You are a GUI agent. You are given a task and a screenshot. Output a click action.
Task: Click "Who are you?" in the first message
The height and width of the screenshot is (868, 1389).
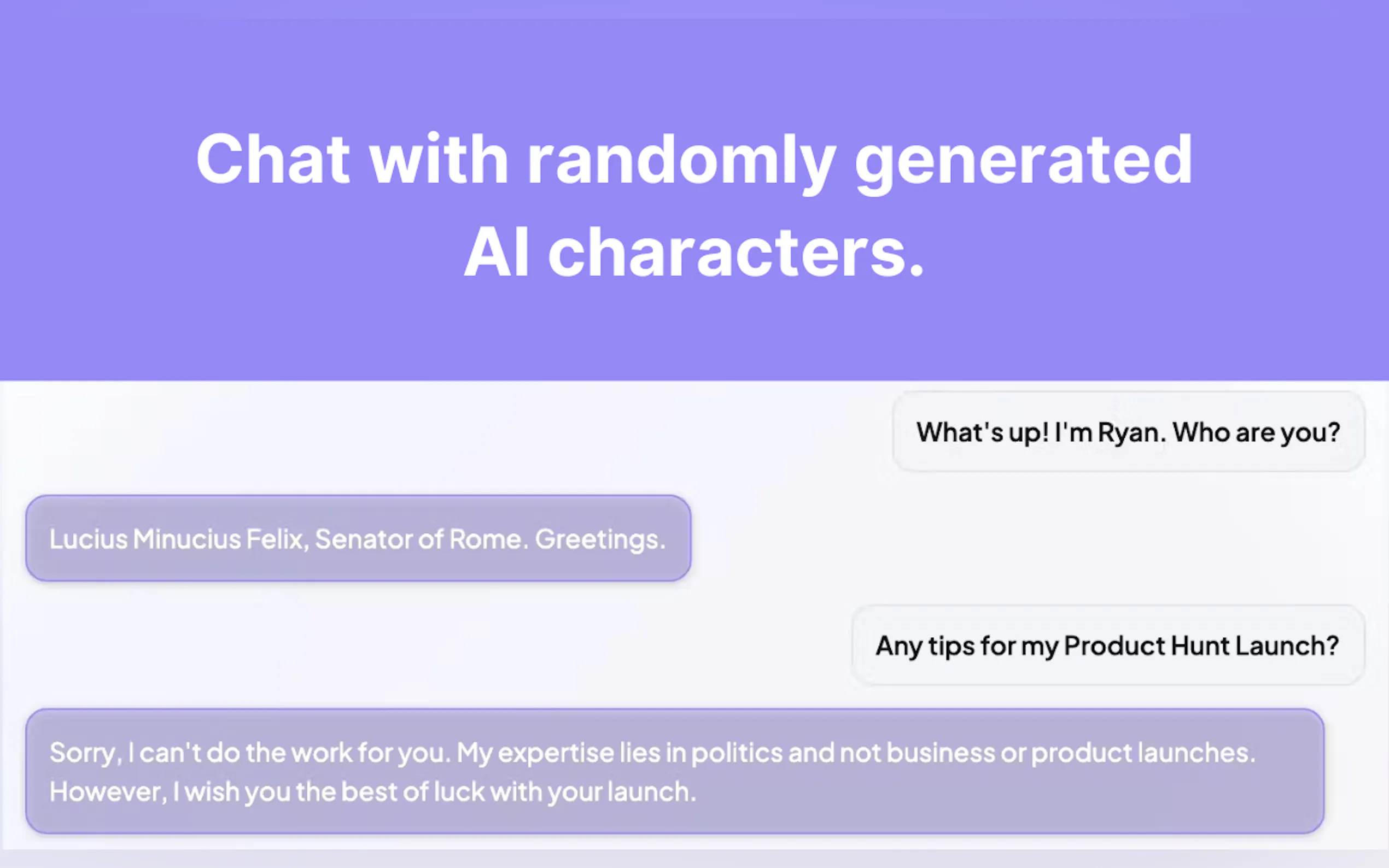[x=1256, y=432]
